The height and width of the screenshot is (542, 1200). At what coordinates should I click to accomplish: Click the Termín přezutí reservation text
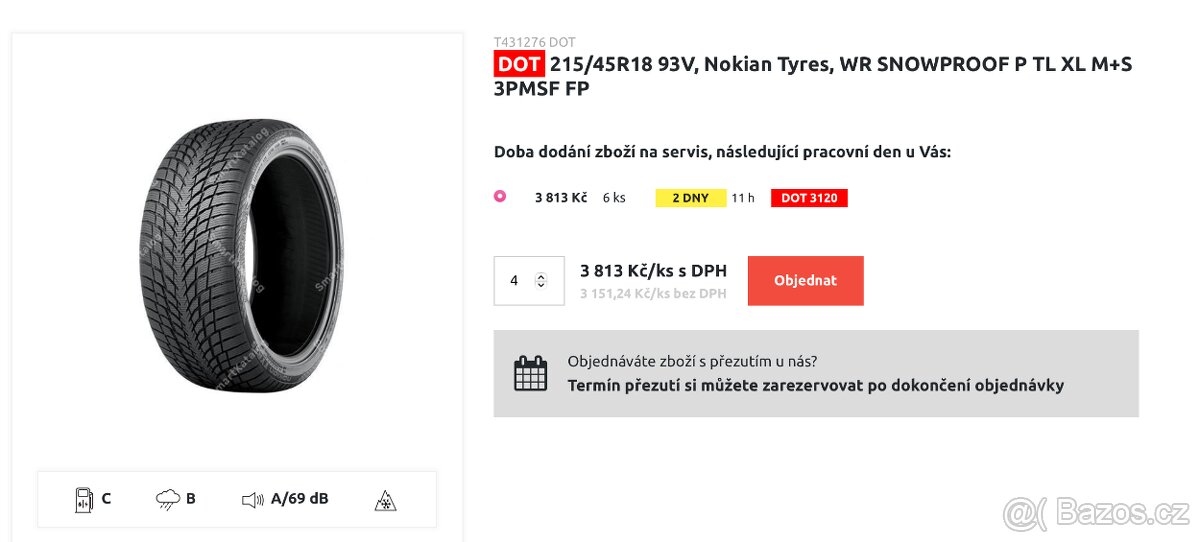pyautogui.click(x=815, y=385)
